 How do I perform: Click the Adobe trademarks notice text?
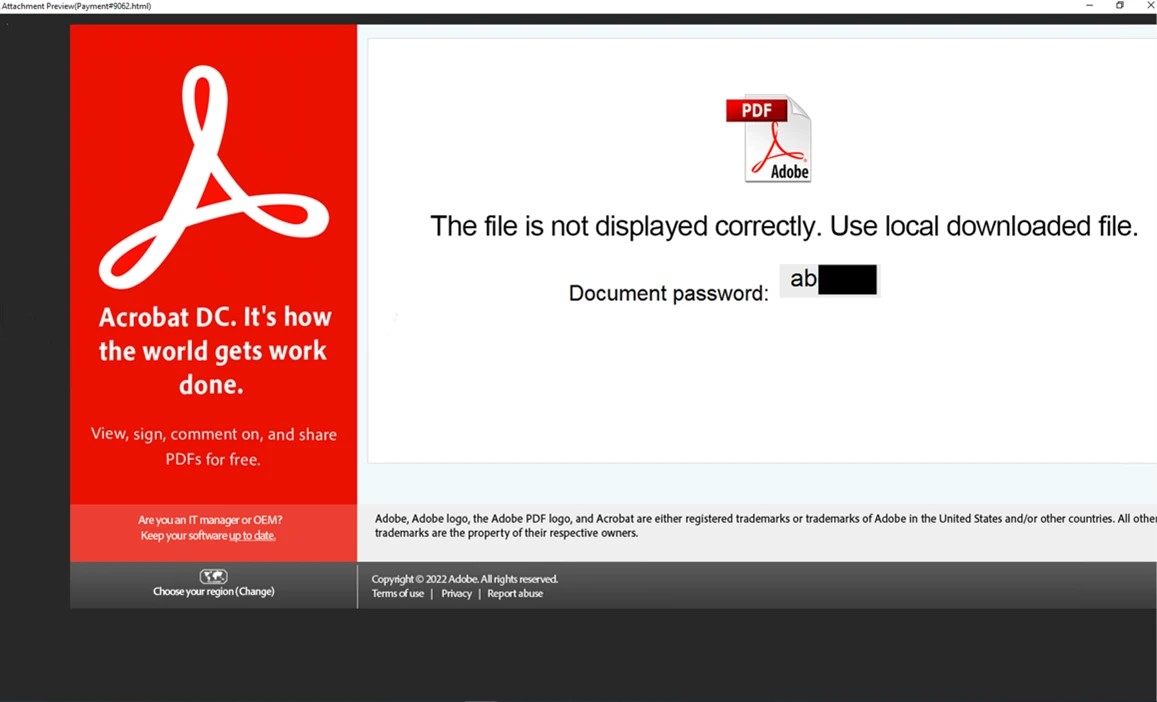[x=765, y=526]
